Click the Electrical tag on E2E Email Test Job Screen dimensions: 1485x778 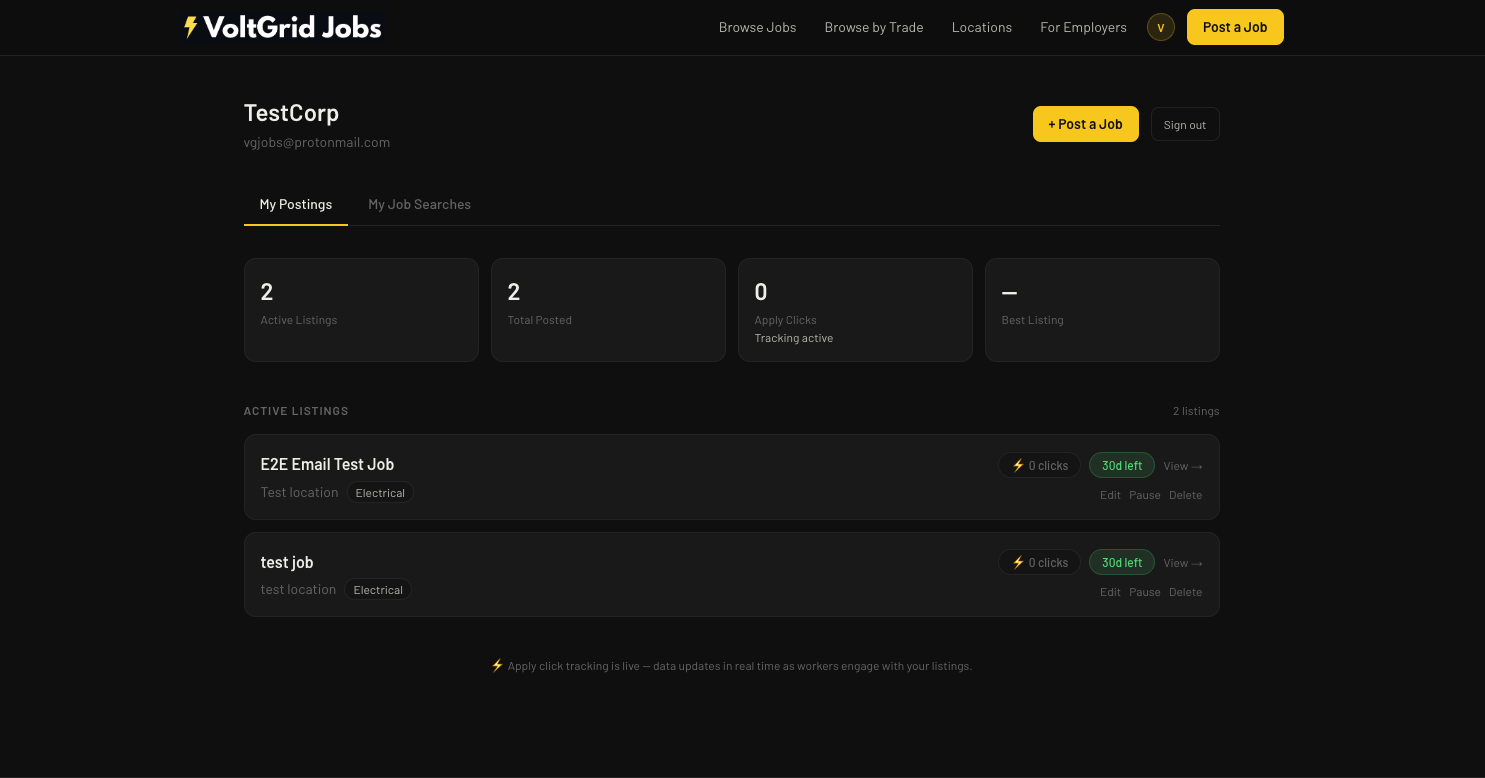click(380, 493)
